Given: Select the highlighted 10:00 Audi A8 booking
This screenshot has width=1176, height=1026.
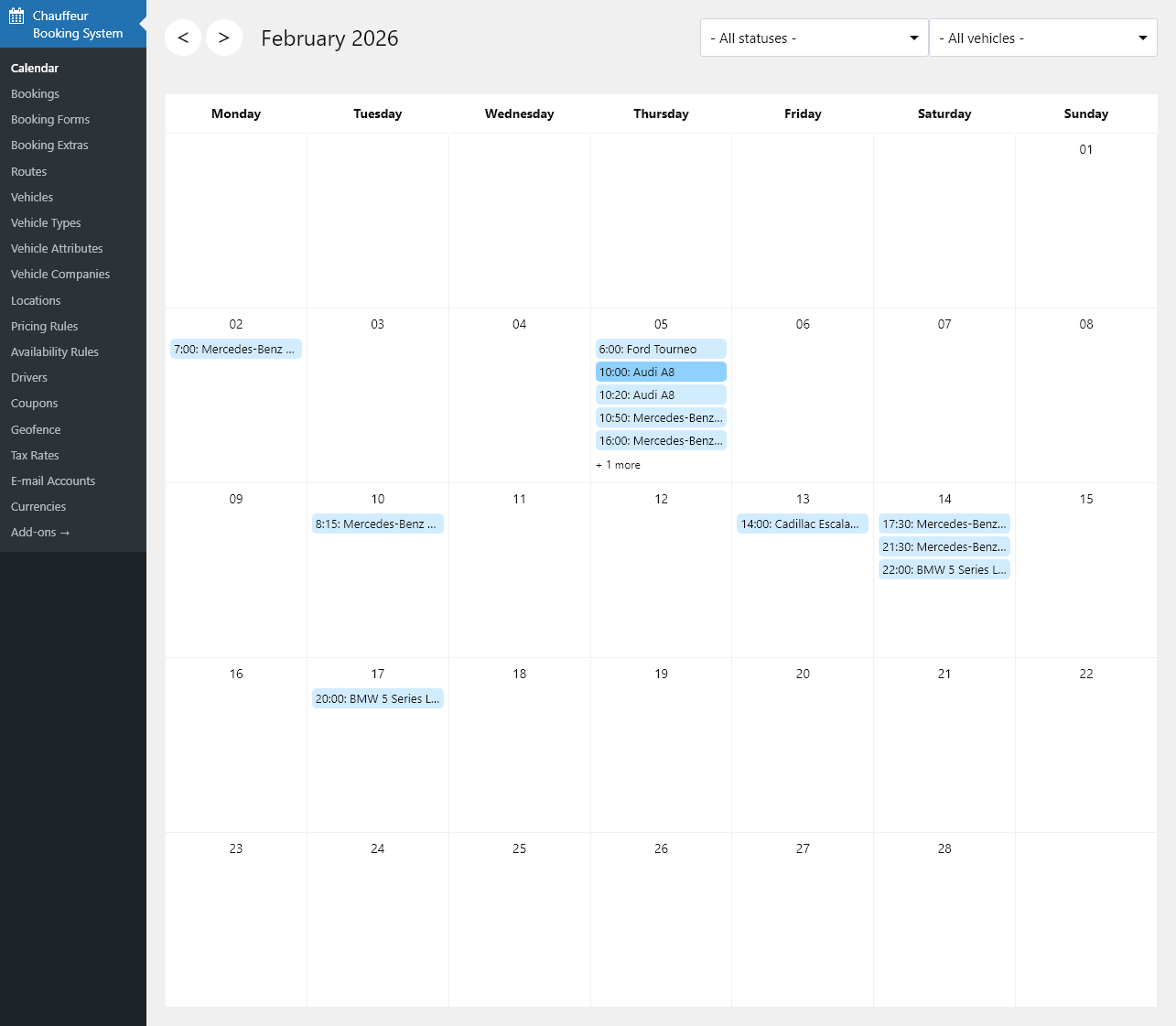Looking at the screenshot, I should [x=660, y=372].
